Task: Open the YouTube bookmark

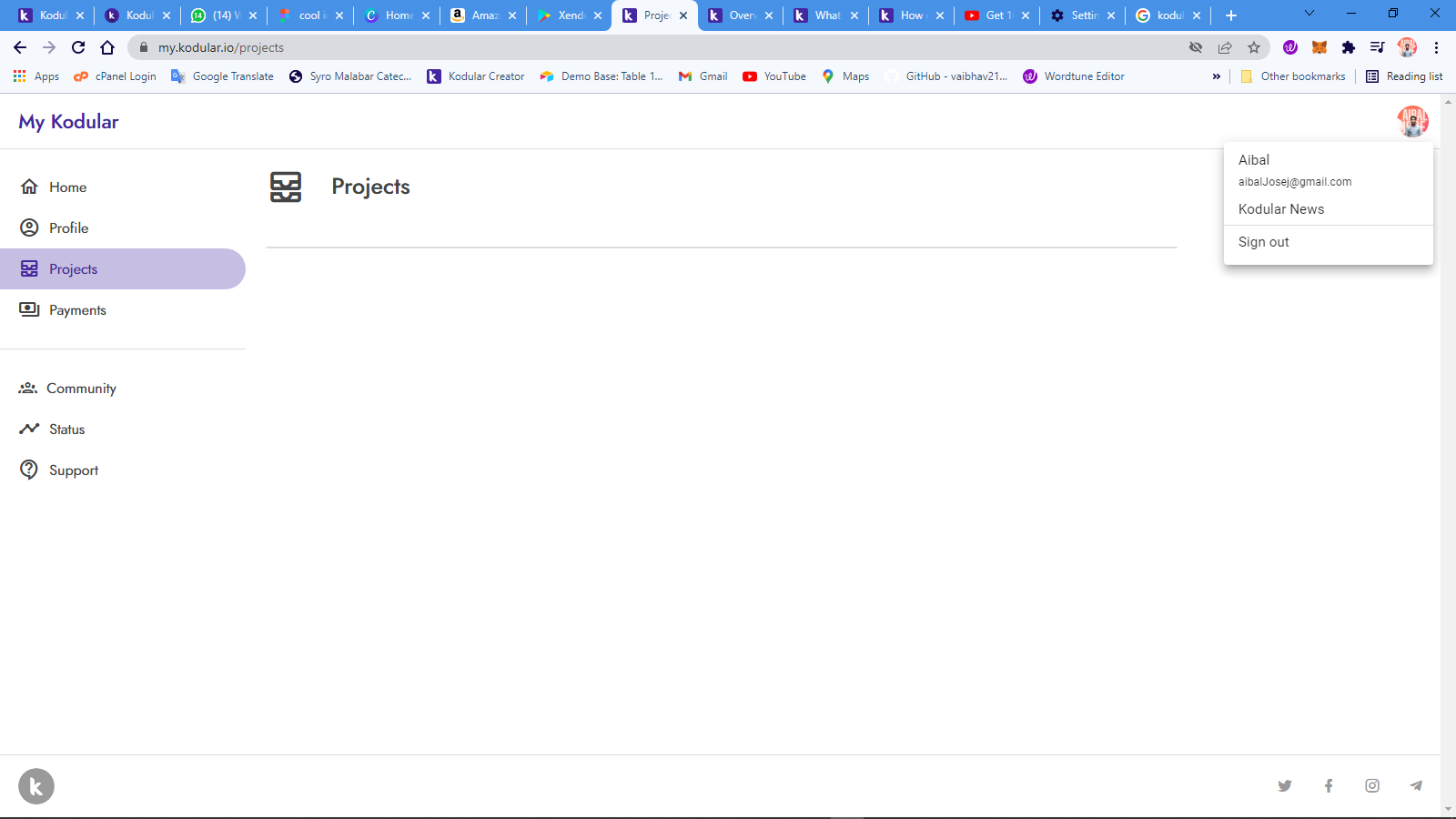Action: (x=774, y=76)
